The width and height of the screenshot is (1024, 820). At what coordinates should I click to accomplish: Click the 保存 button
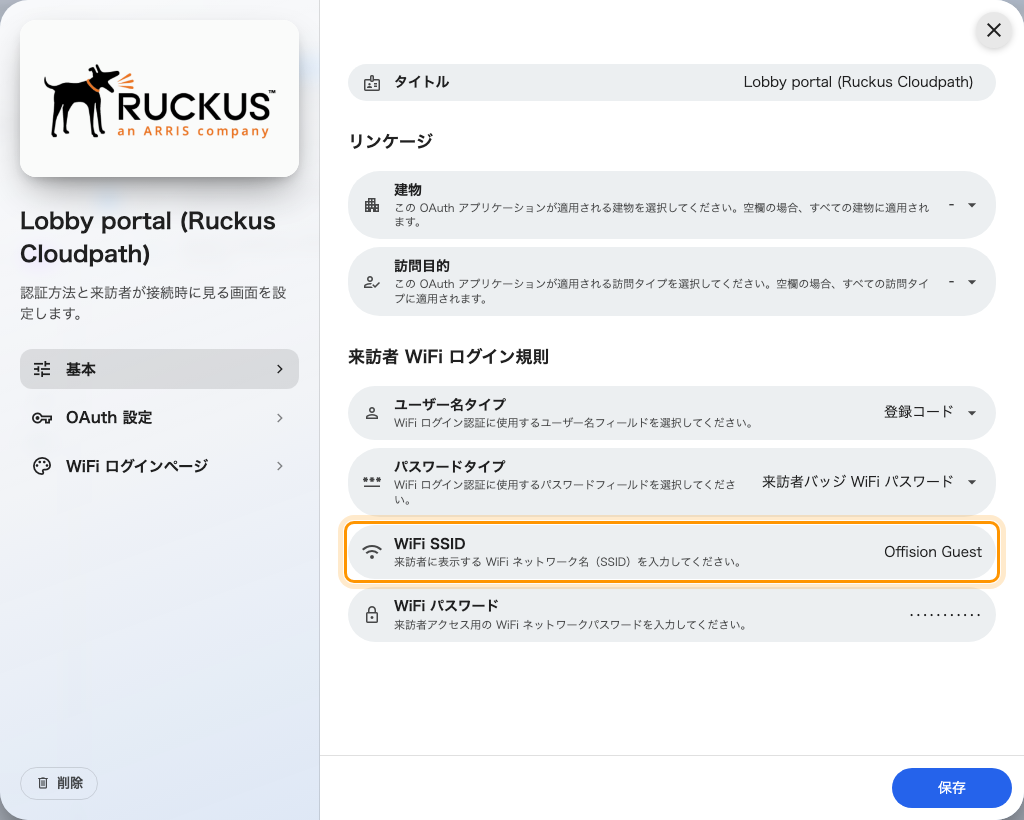pos(952,788)
